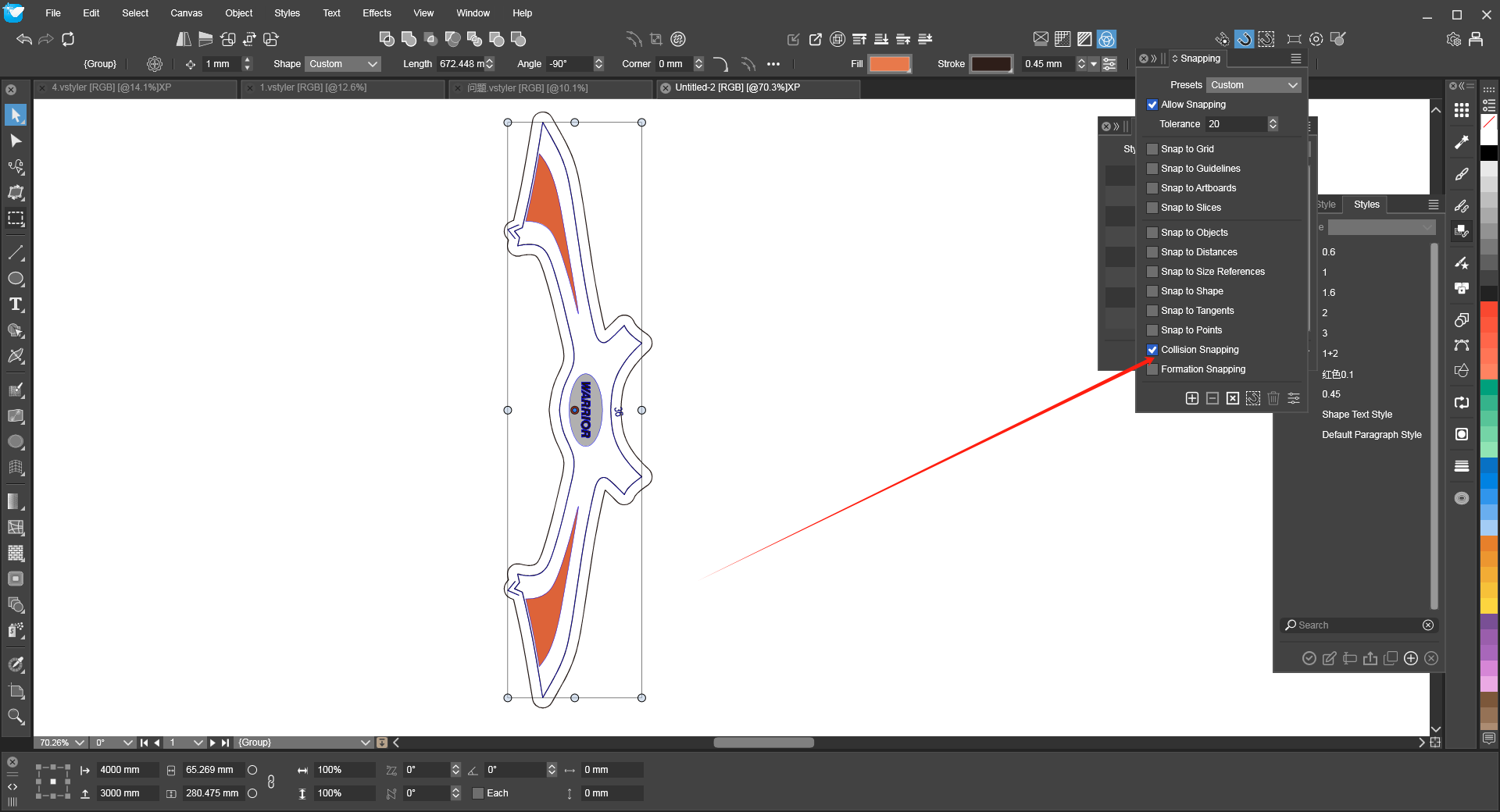Screen dimensions: 1500x812
Task: Choose Default Paragraph Style
Action: 1371,435
